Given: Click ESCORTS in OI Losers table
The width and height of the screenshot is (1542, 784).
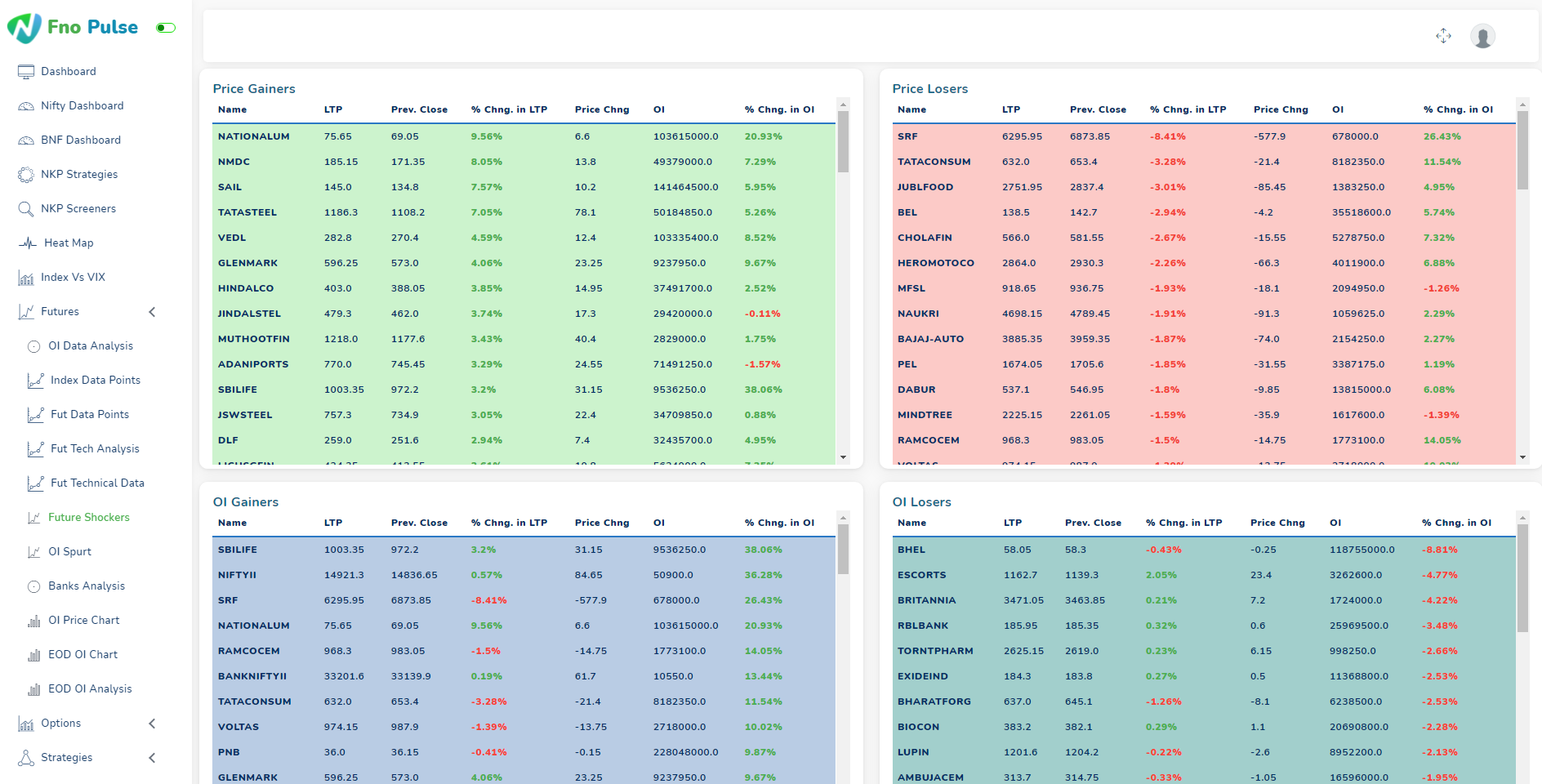Looking at the screenshot, I should pyautogui.click(x=921, y=575).
